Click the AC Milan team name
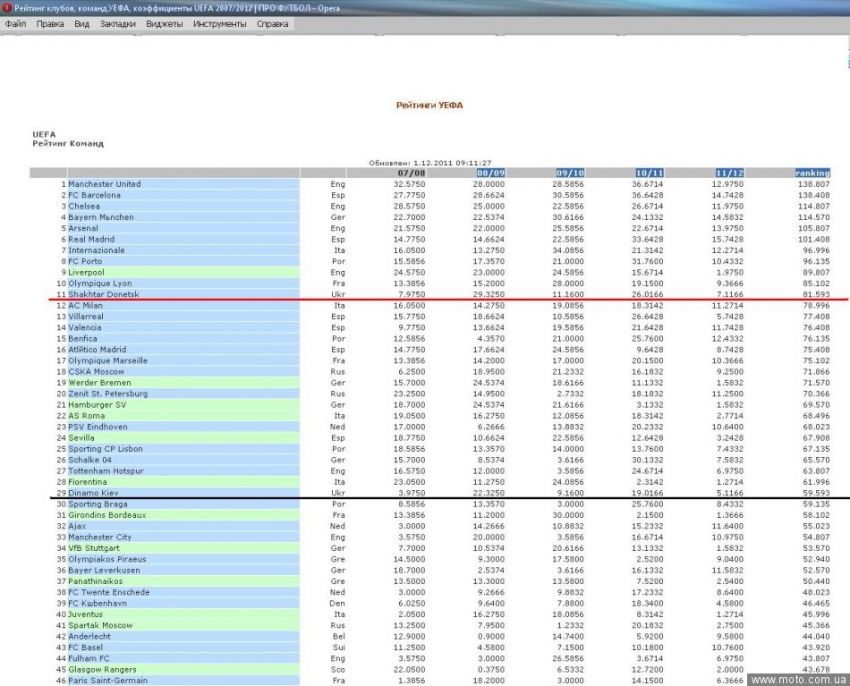Screen dimensions: 850x686 [86, 305]
